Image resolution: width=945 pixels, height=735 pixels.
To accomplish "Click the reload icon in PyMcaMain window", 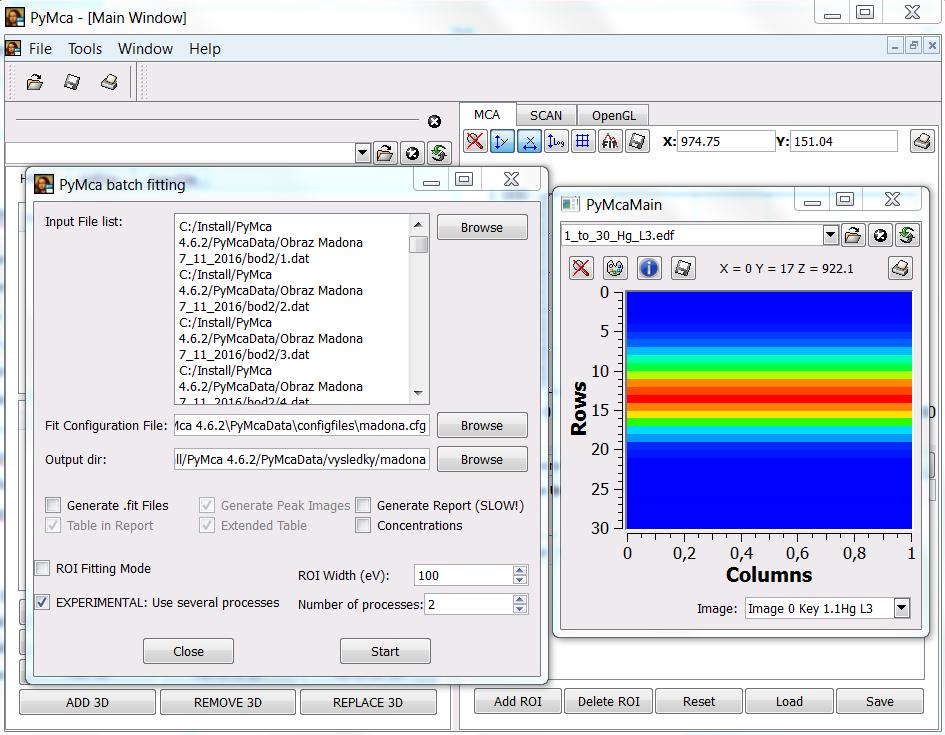I will coord(907,235).
